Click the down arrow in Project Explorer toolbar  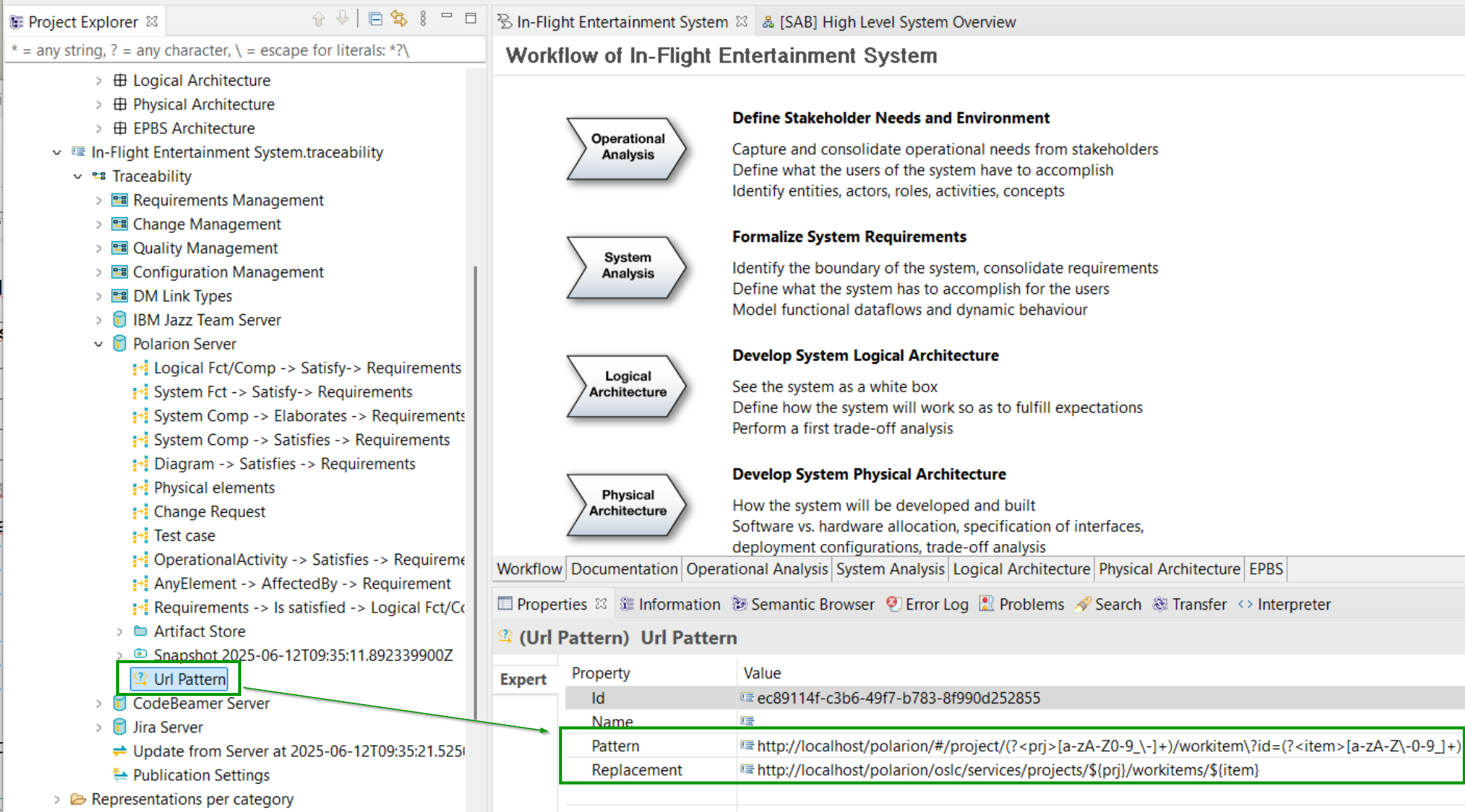tap(342, 19)
